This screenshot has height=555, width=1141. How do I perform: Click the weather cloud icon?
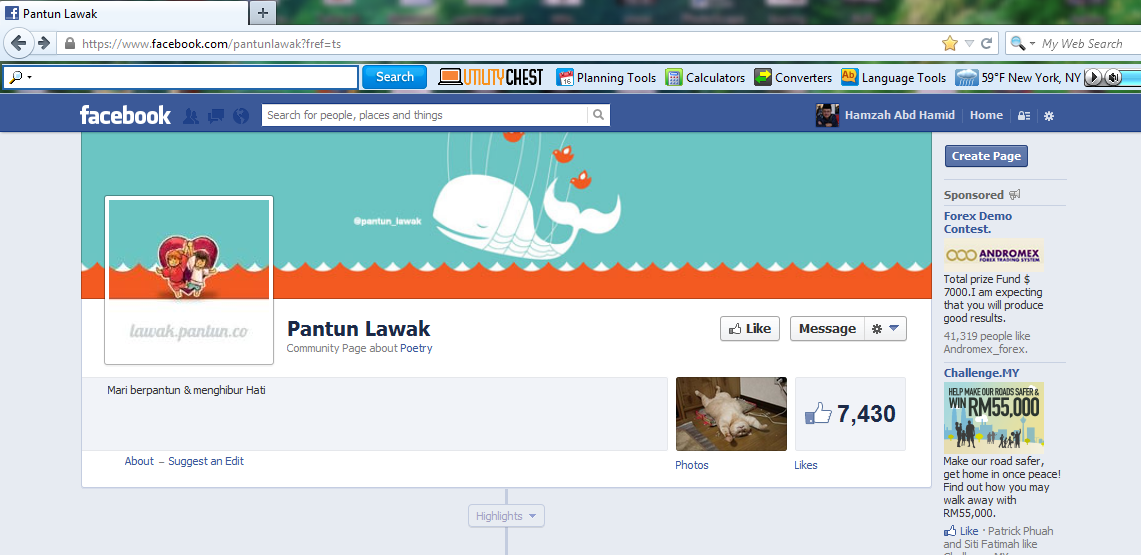click(966, 77)
